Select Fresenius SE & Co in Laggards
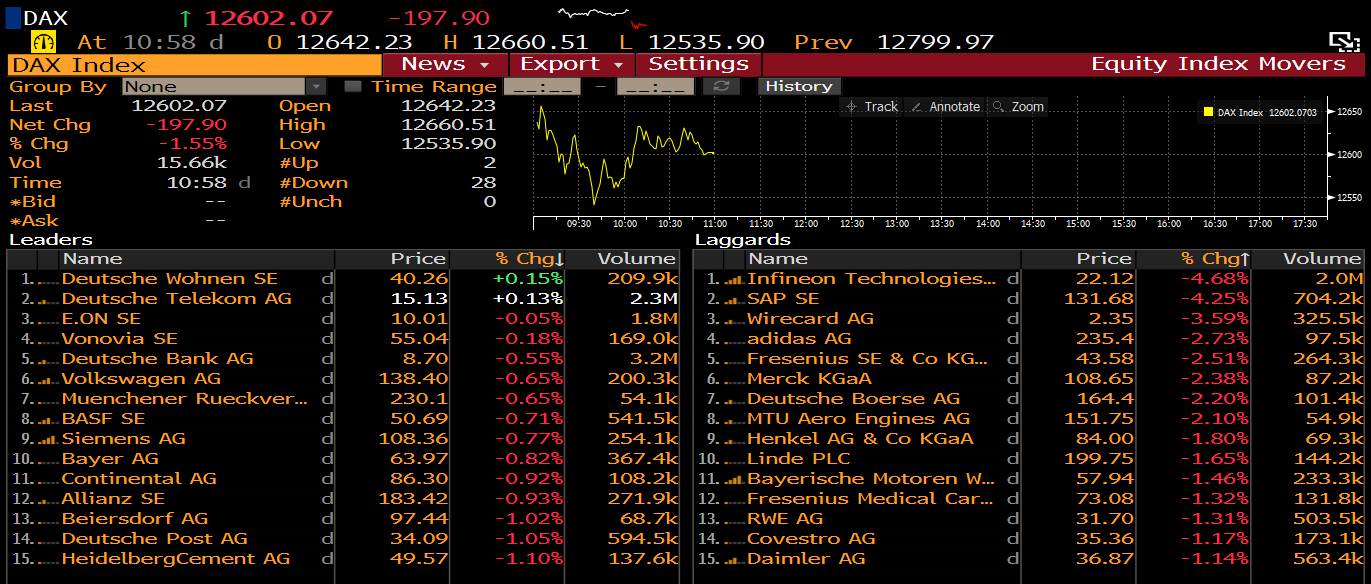 (x=1029, y=359)
